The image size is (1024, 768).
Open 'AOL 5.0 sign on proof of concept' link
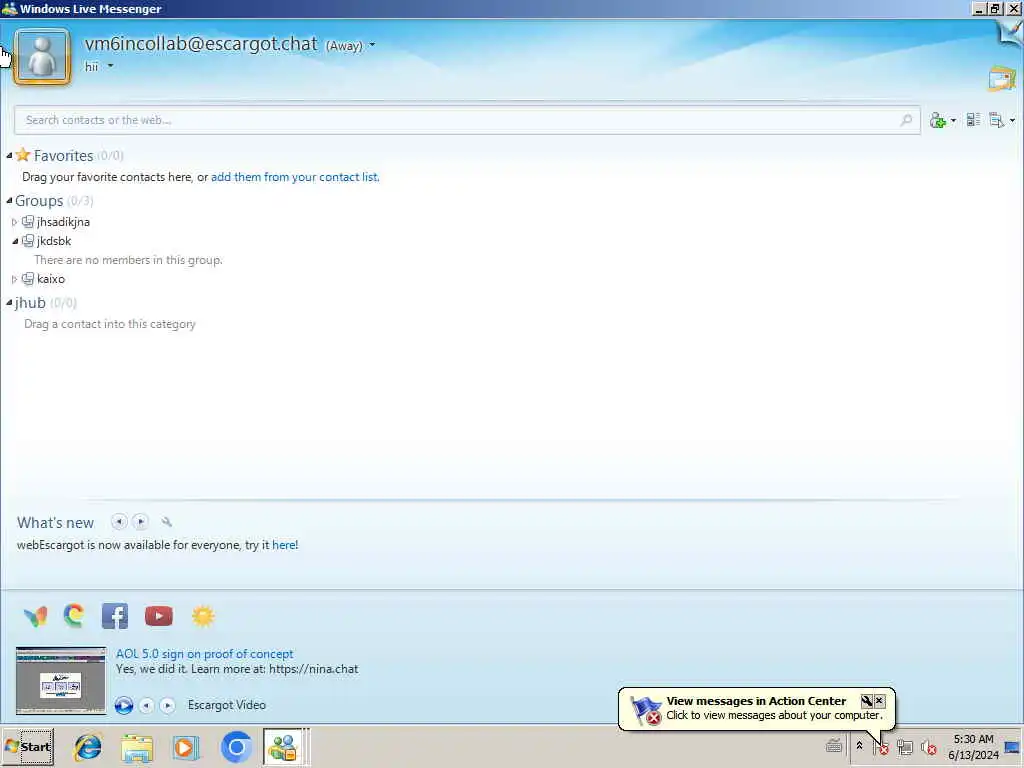pos(204,654)
